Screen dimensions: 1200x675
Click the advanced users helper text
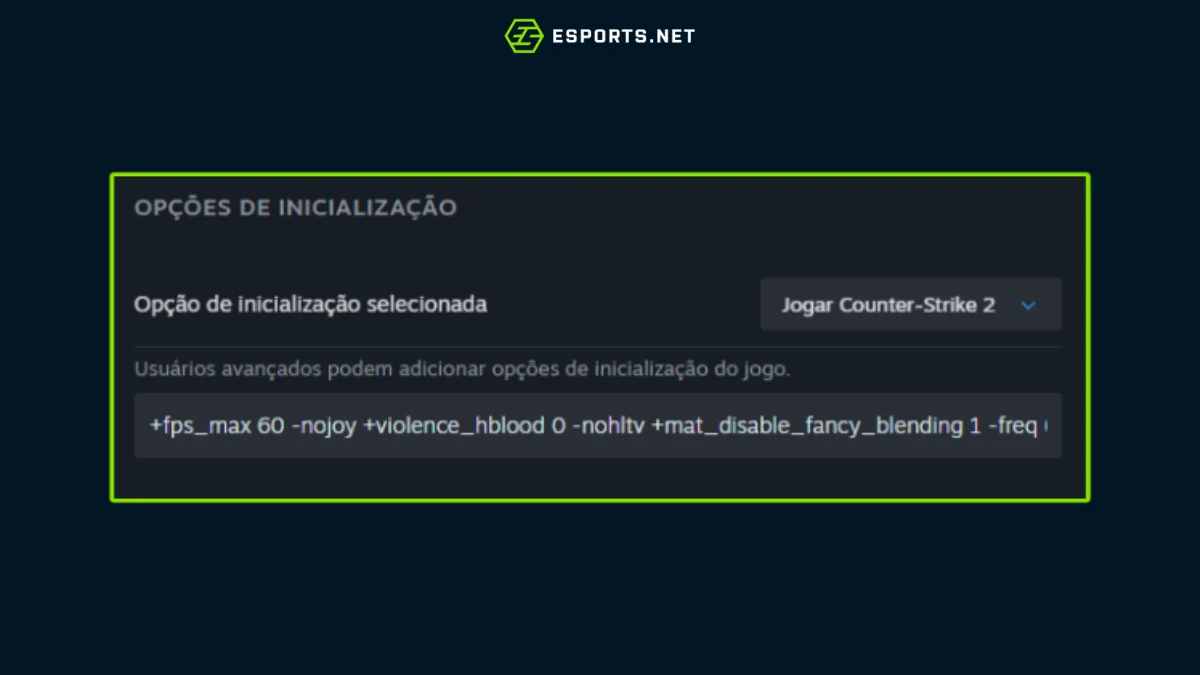pyautogui.click(x=462, y=368)
